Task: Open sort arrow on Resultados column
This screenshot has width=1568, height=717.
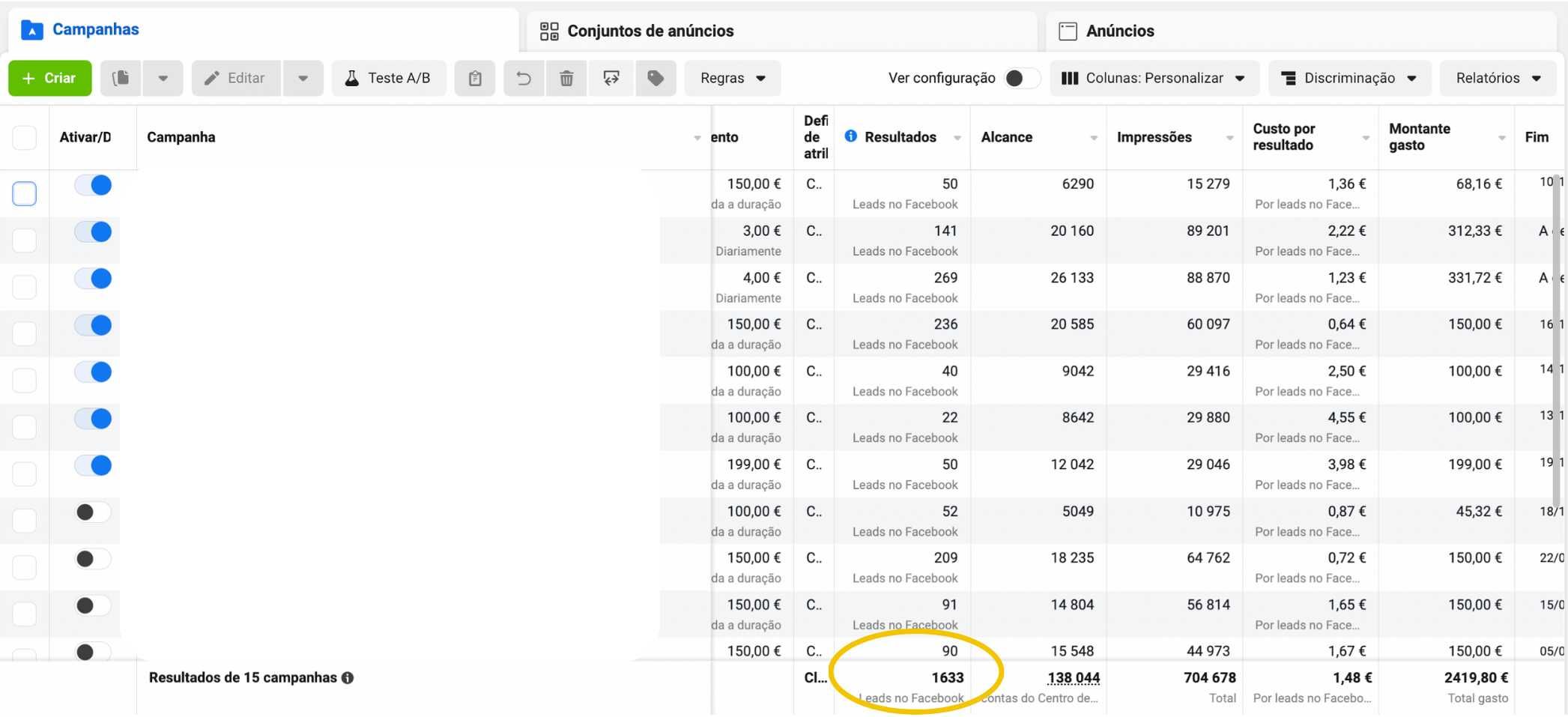Action: (x=957, y=138)
